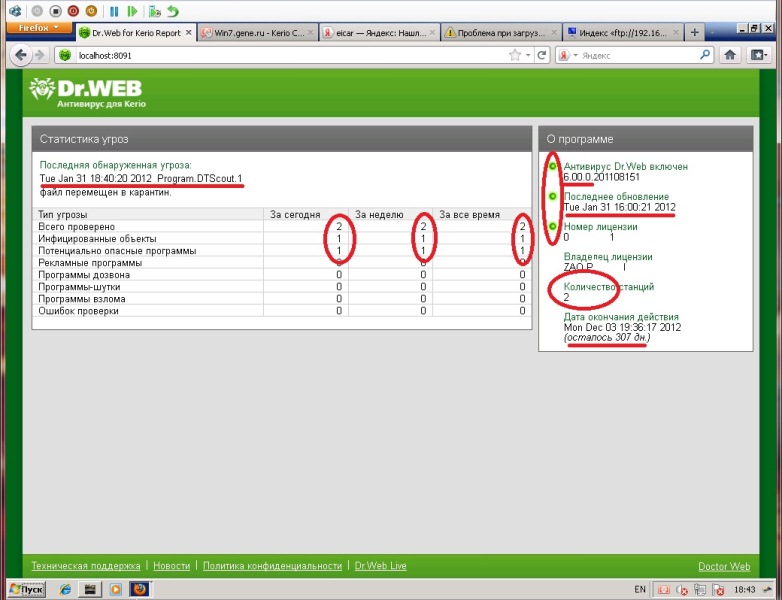Click the Антивирус Dr.Web включен status text

click(626, 167)
